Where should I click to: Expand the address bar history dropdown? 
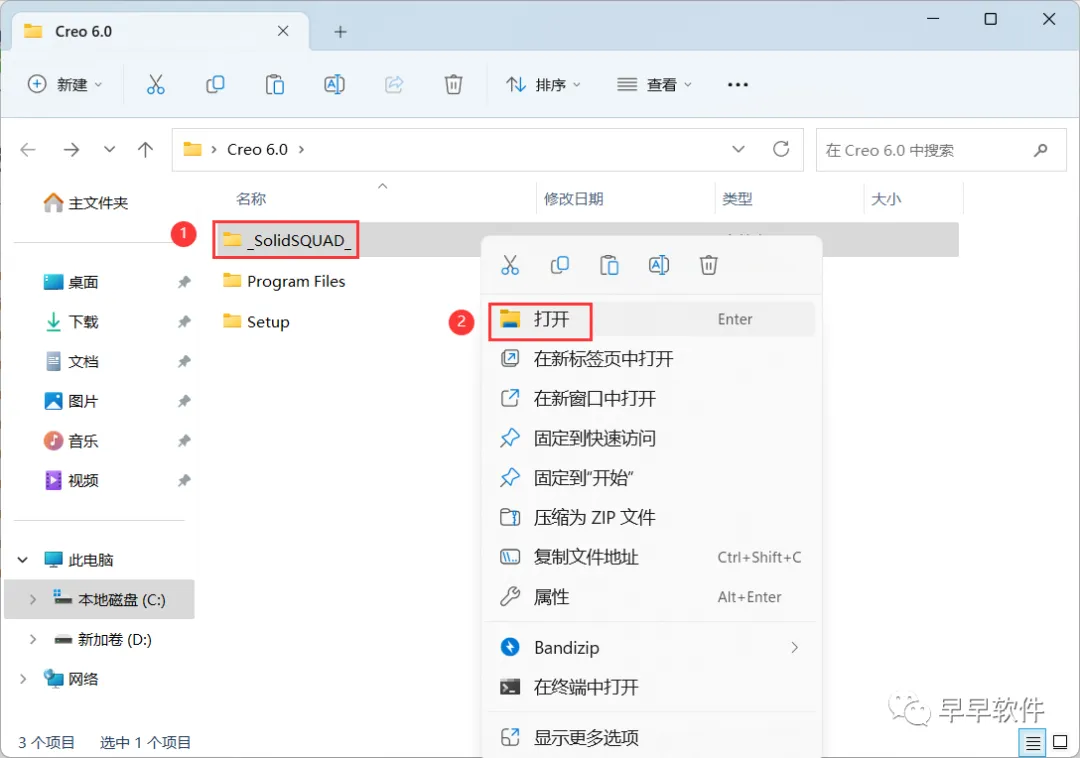tap(738, 149)
